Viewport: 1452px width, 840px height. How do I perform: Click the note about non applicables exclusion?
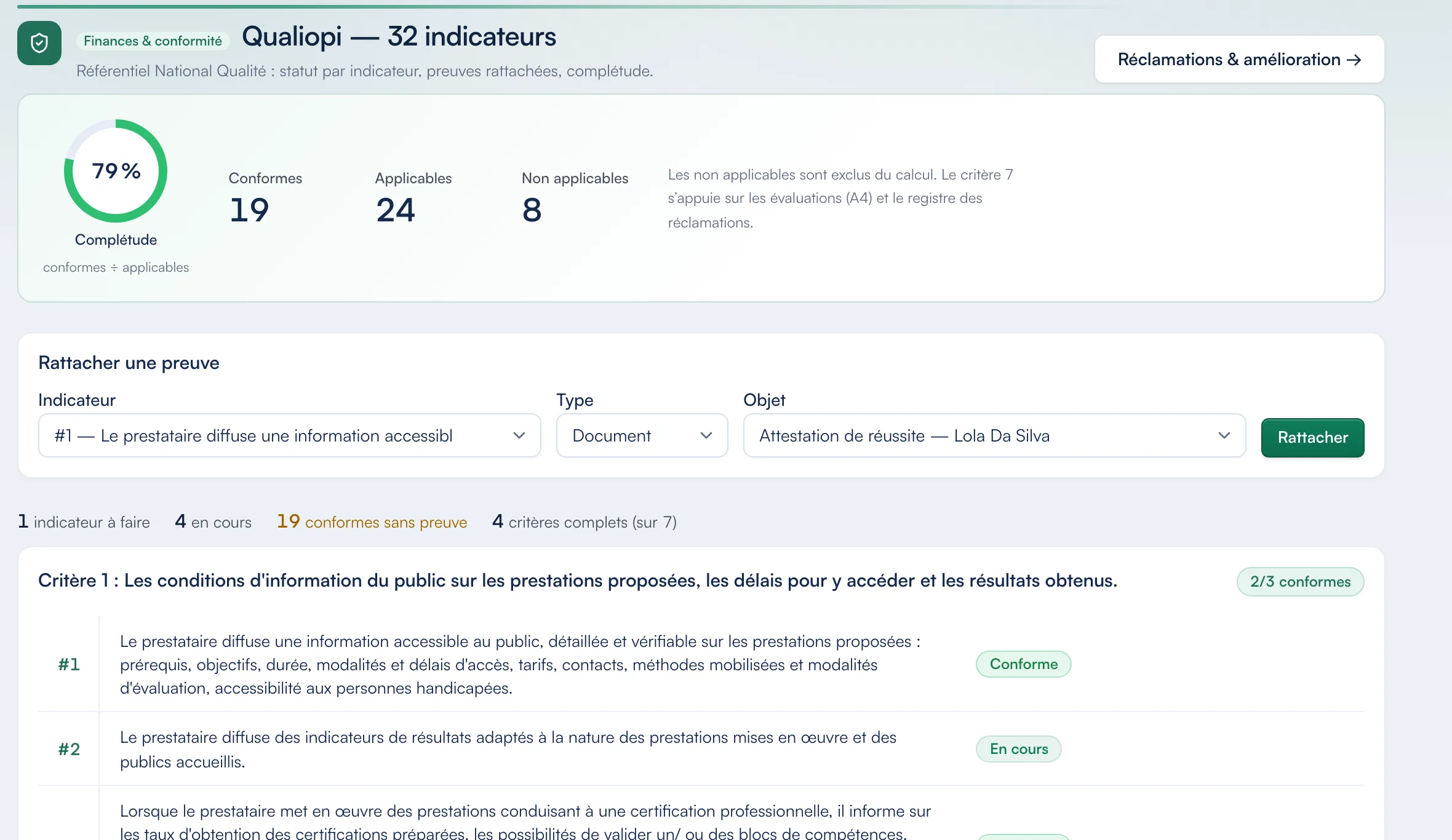pos(840,199)
